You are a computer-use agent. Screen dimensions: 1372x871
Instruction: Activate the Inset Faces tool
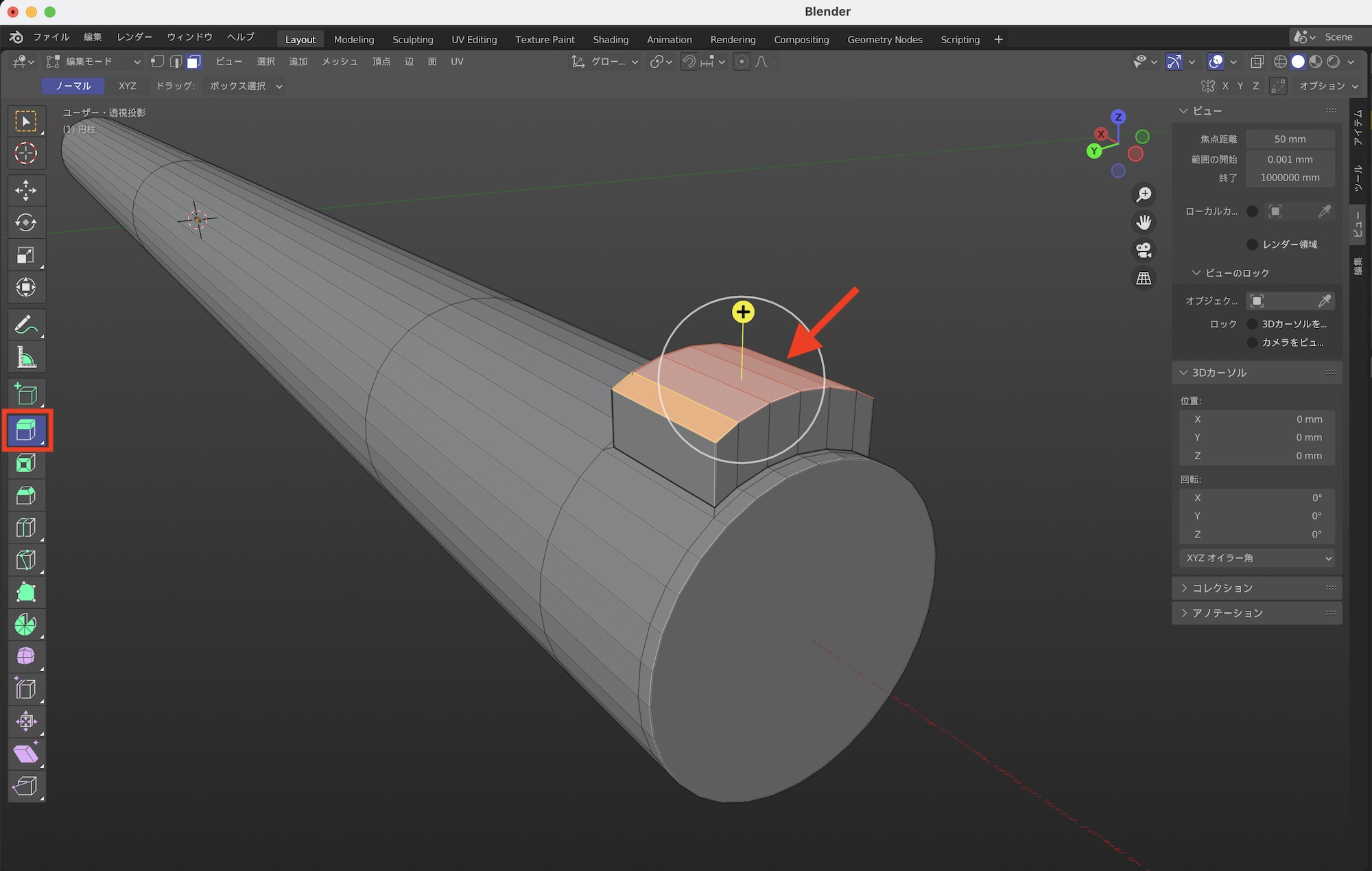[26, 464]
